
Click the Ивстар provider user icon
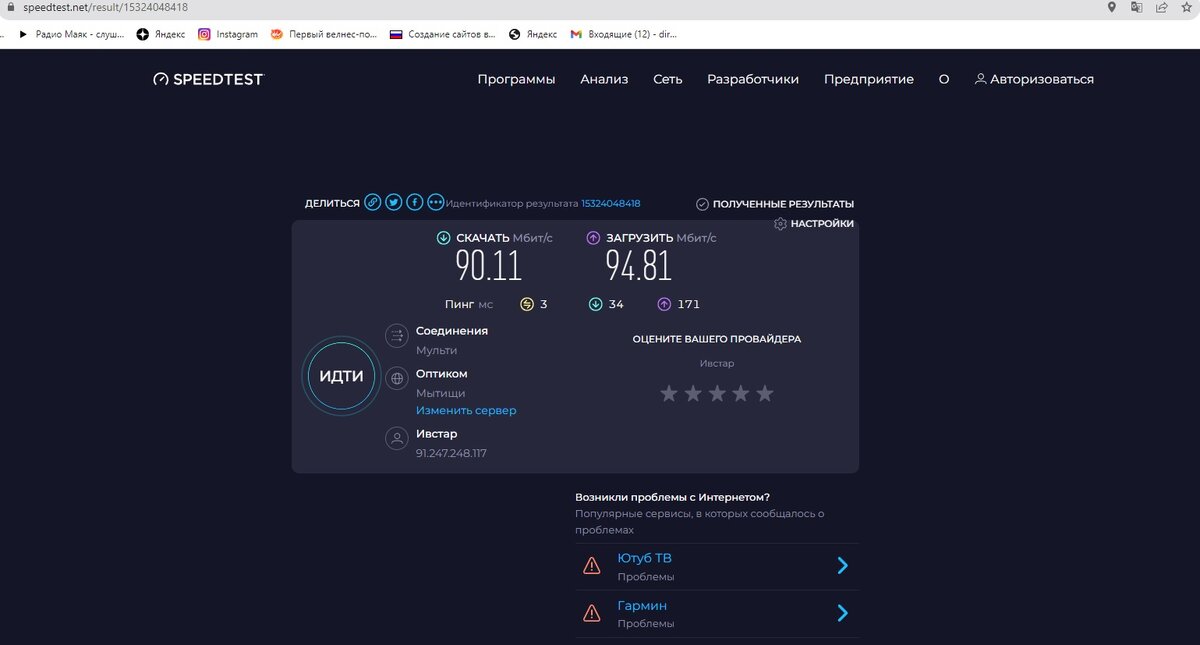397,438
